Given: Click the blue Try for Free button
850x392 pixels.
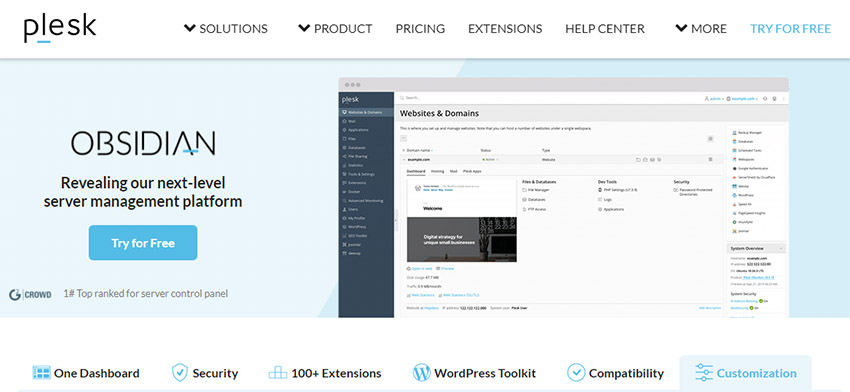Looking at the screenshot, I should pyautogui.click(x=143, y=243).
